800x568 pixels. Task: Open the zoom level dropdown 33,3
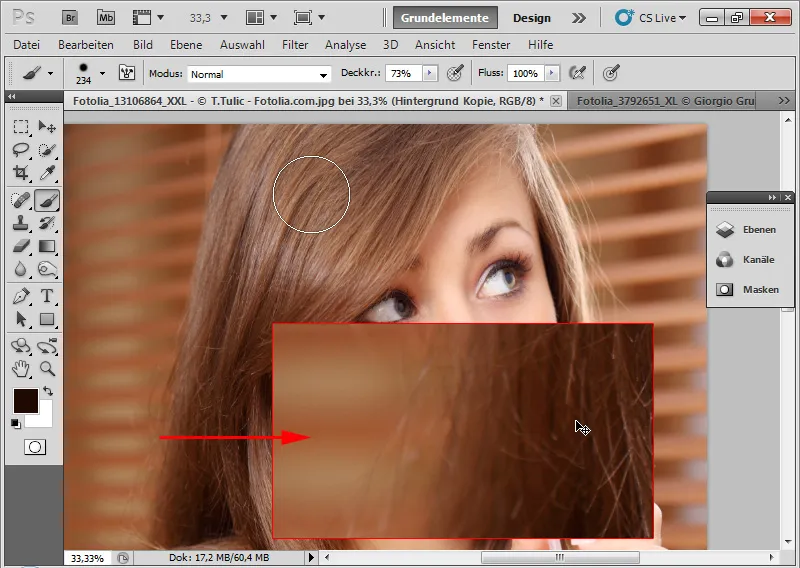(x=223, y=18)
